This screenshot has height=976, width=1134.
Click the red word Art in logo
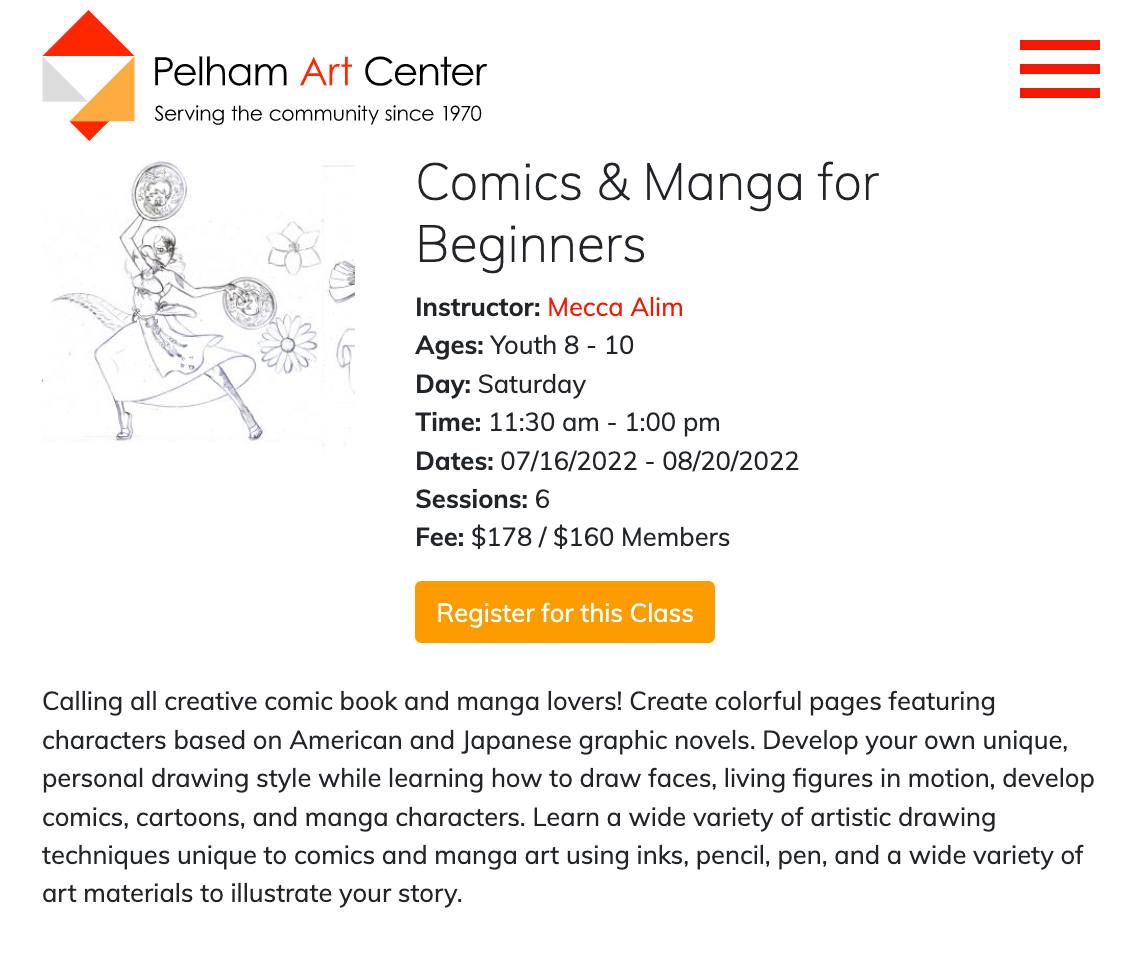pyautogui.click(x=325, y=72)
